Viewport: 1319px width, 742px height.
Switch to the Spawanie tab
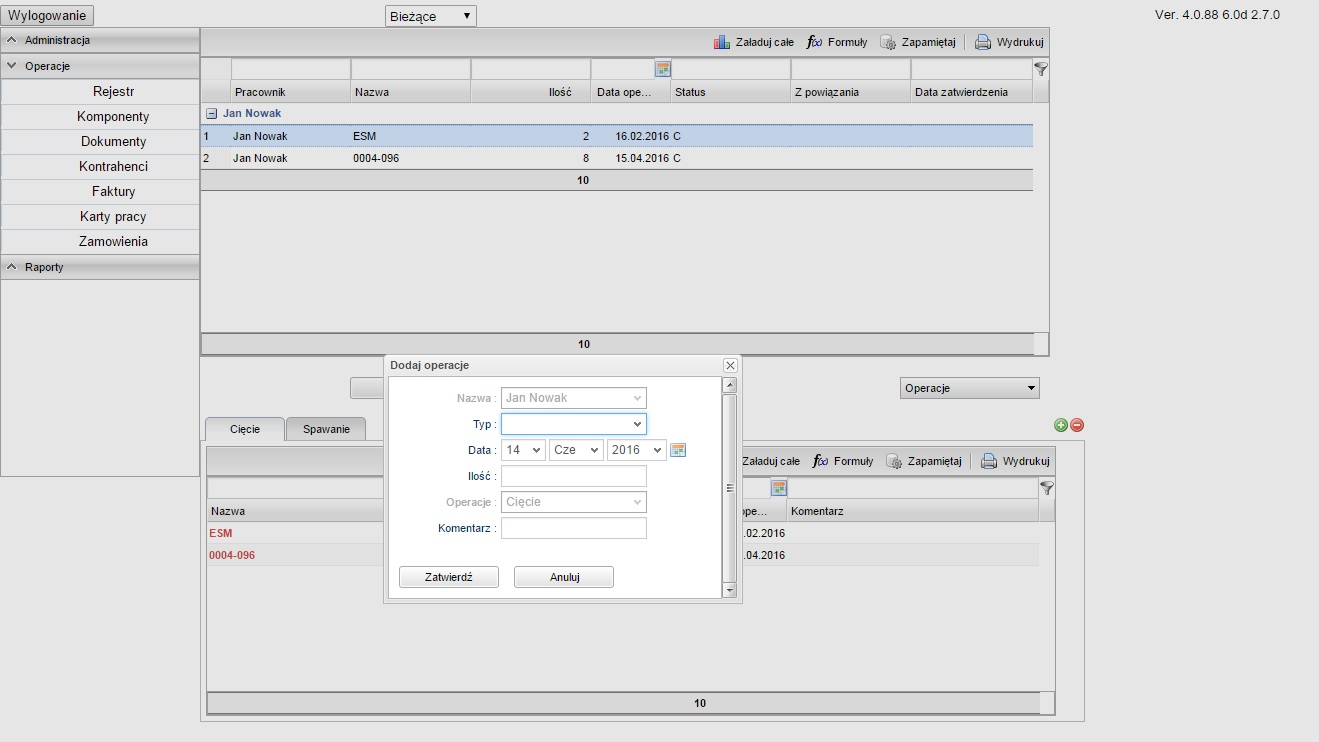click(326, 429)
